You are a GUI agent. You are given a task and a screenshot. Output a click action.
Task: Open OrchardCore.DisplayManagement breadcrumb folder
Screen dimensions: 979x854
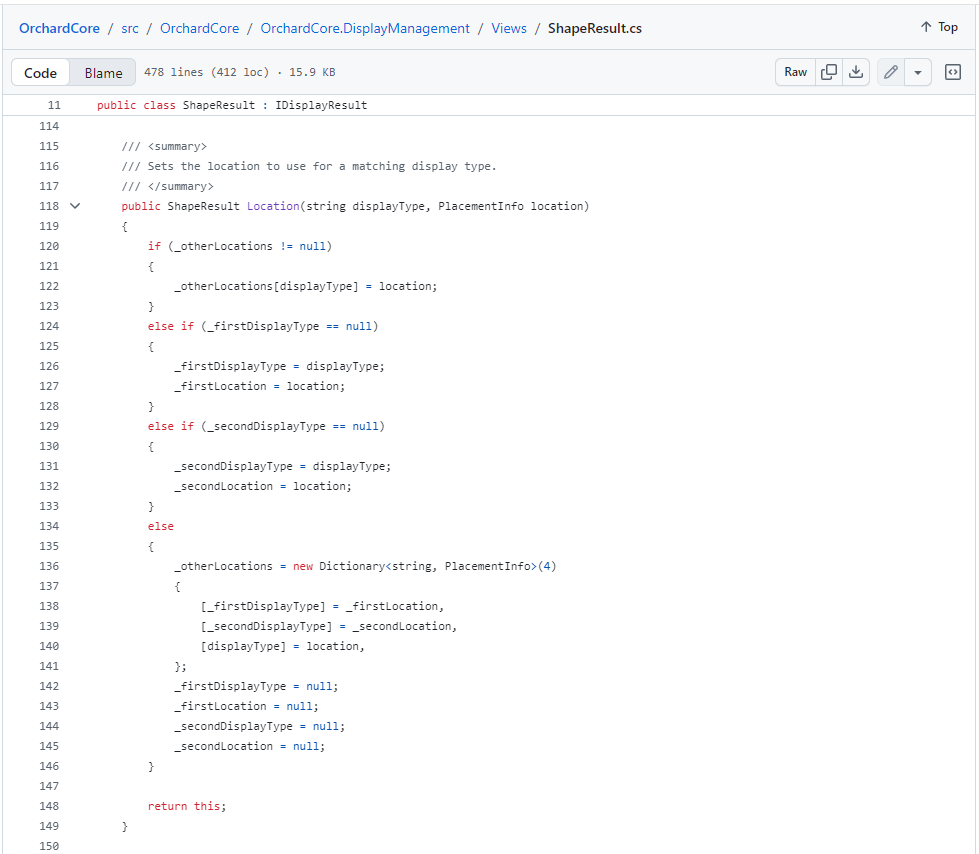(x=365, y=28)
